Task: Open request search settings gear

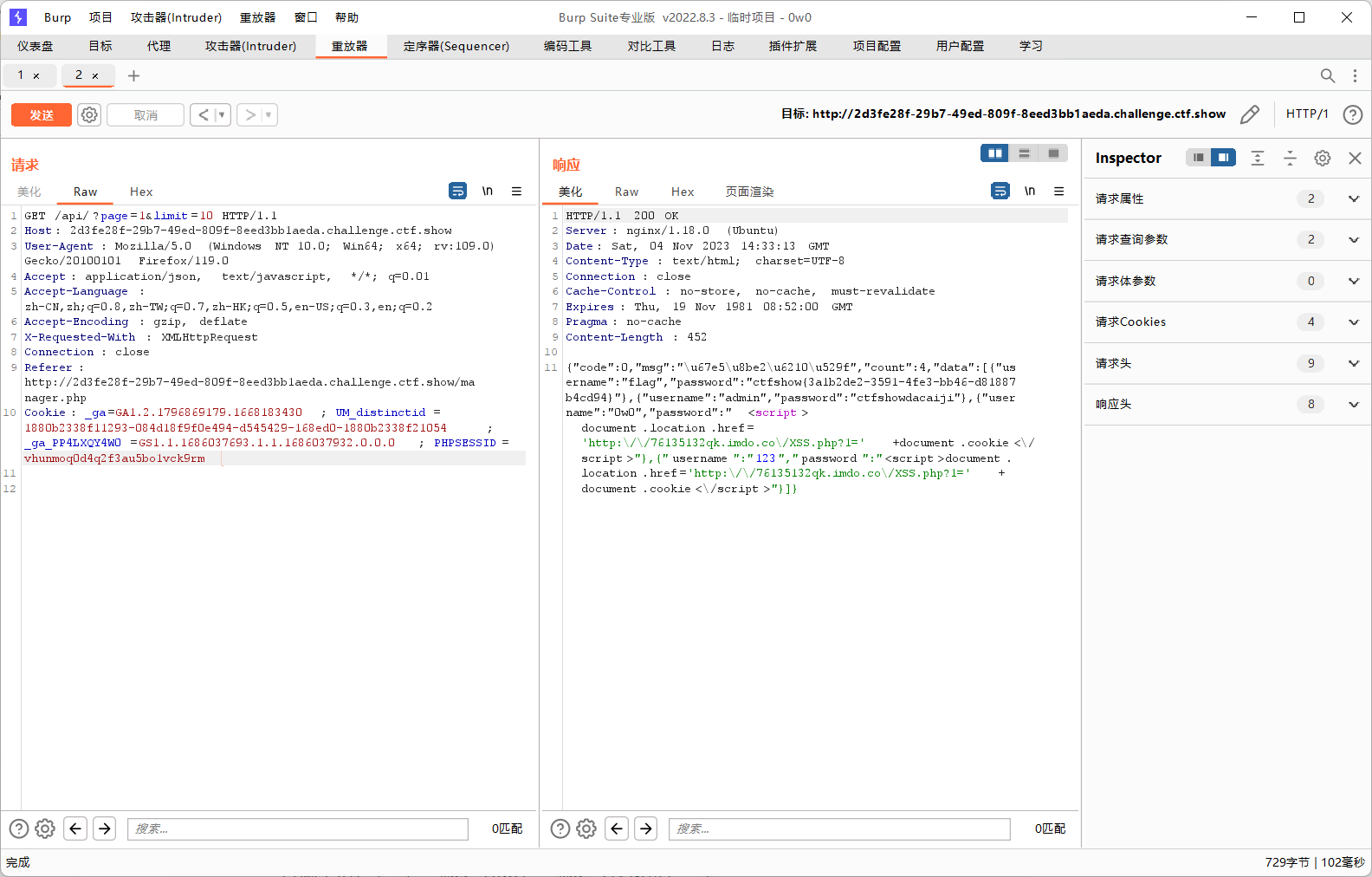Action: tap(45, 828)
